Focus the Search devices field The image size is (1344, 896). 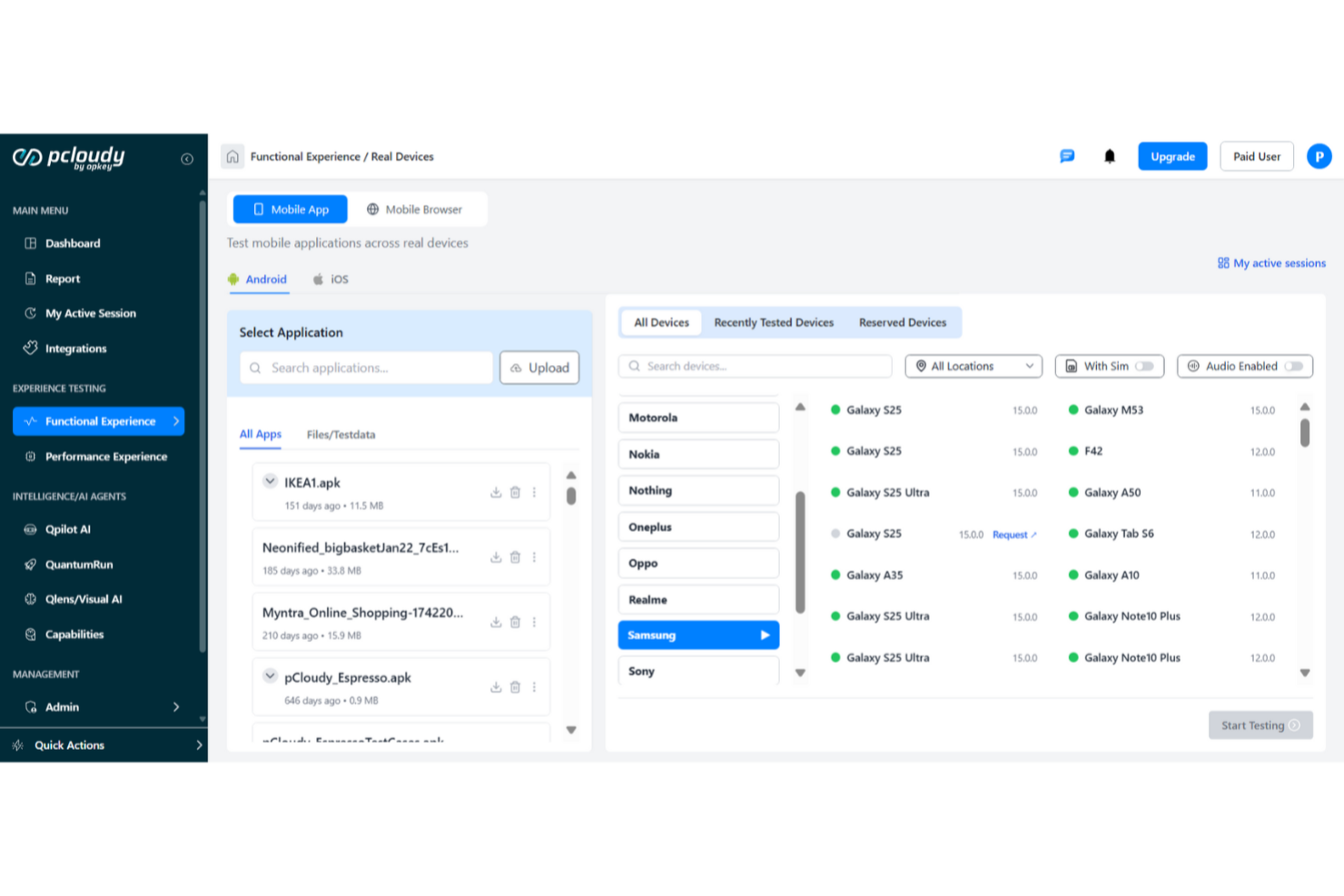coord(756,366)
